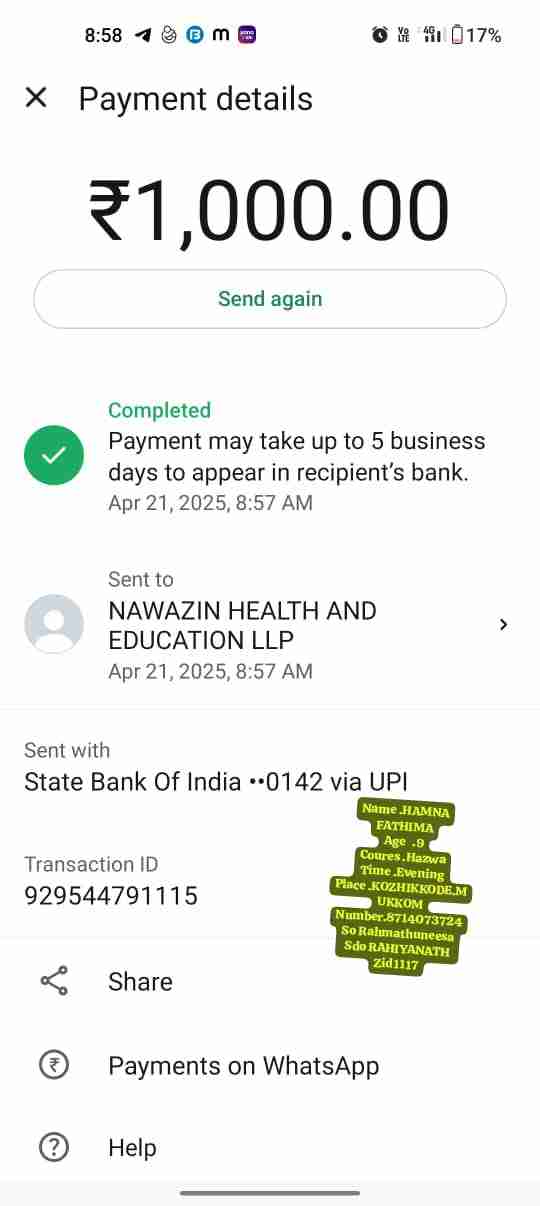The width and height of the screenshot is (540, 1206).
Task: Select the Share menu option
Action: (270, 981)
